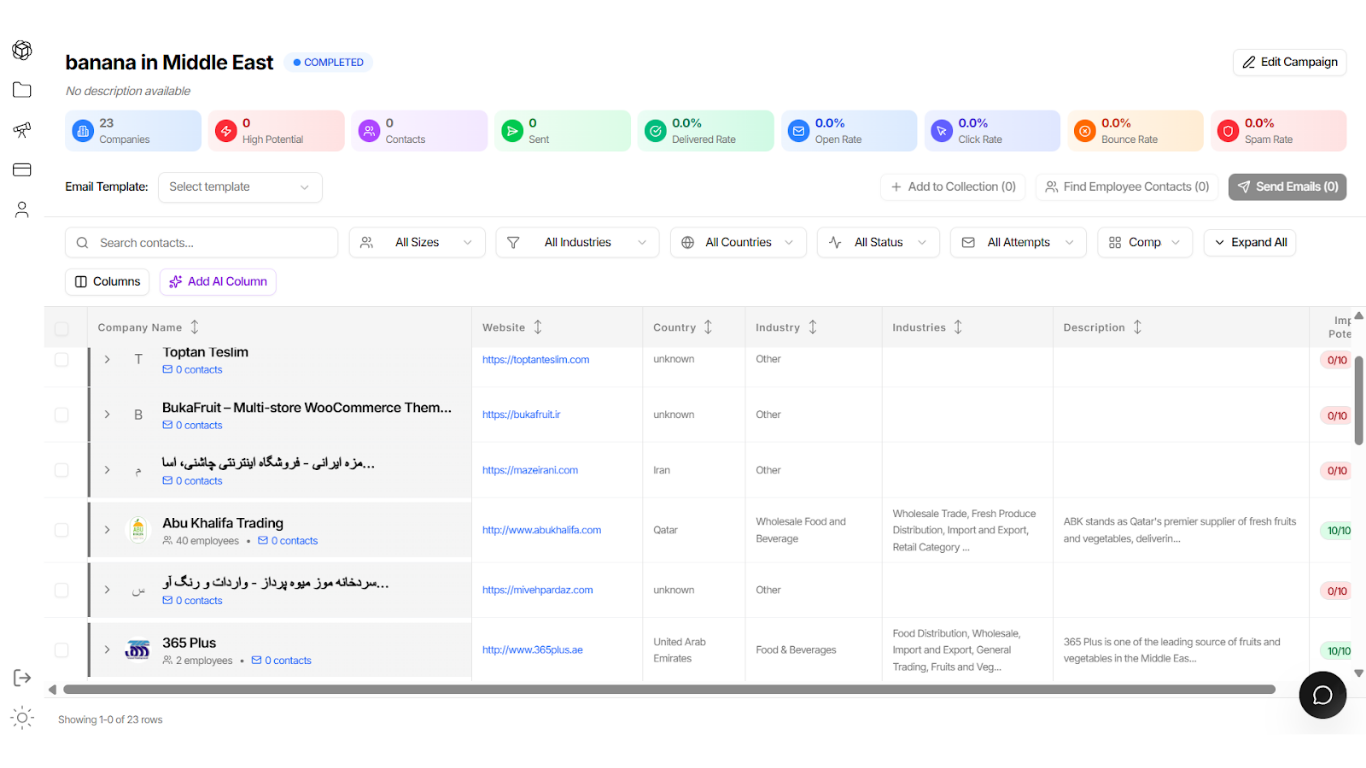1366x768 pixels.
Task: Open the abukhalifa.com website link
Action: click(x=541, y=530)
